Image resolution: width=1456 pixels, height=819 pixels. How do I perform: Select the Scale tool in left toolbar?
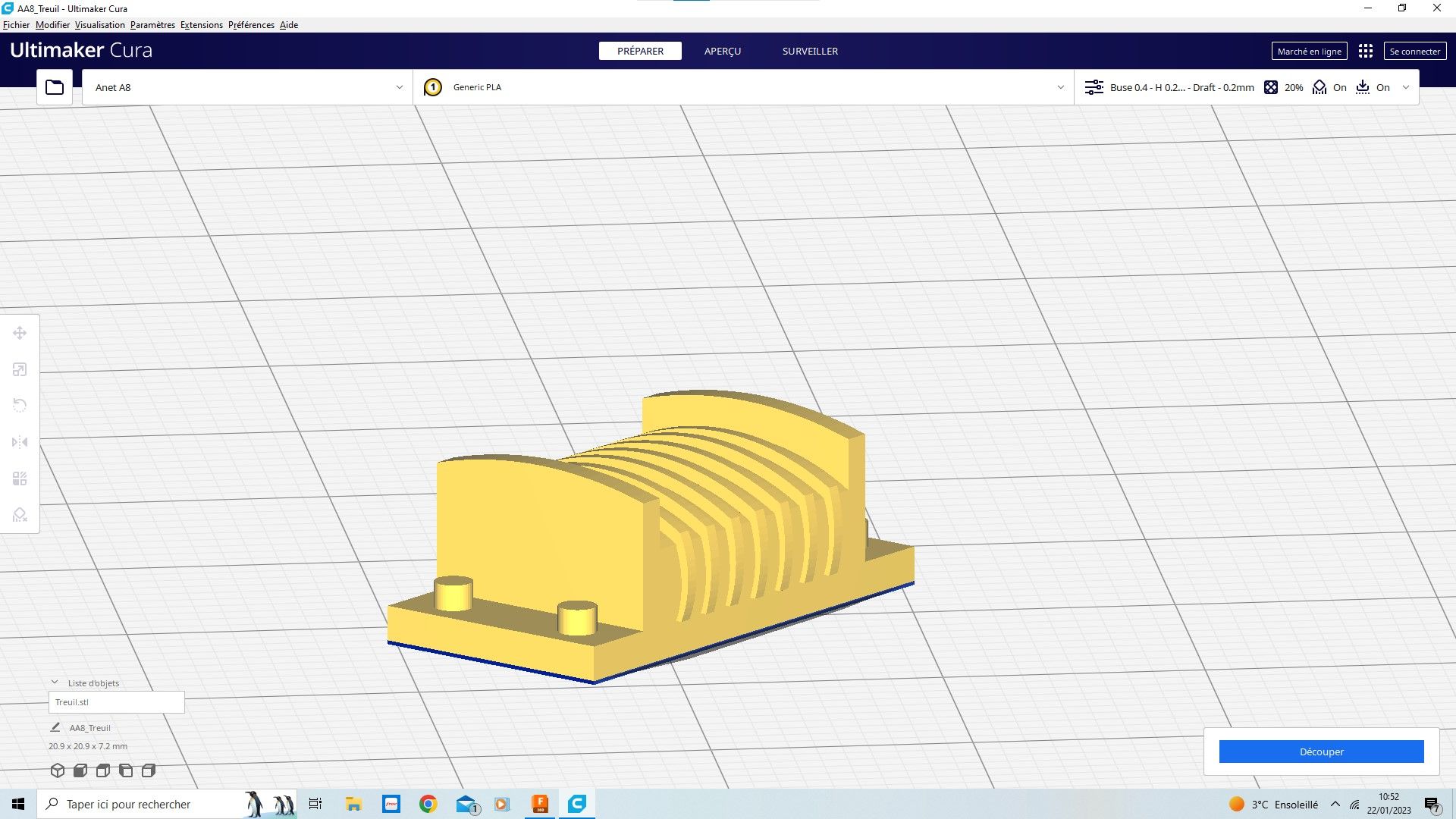[x=20, y=369]
